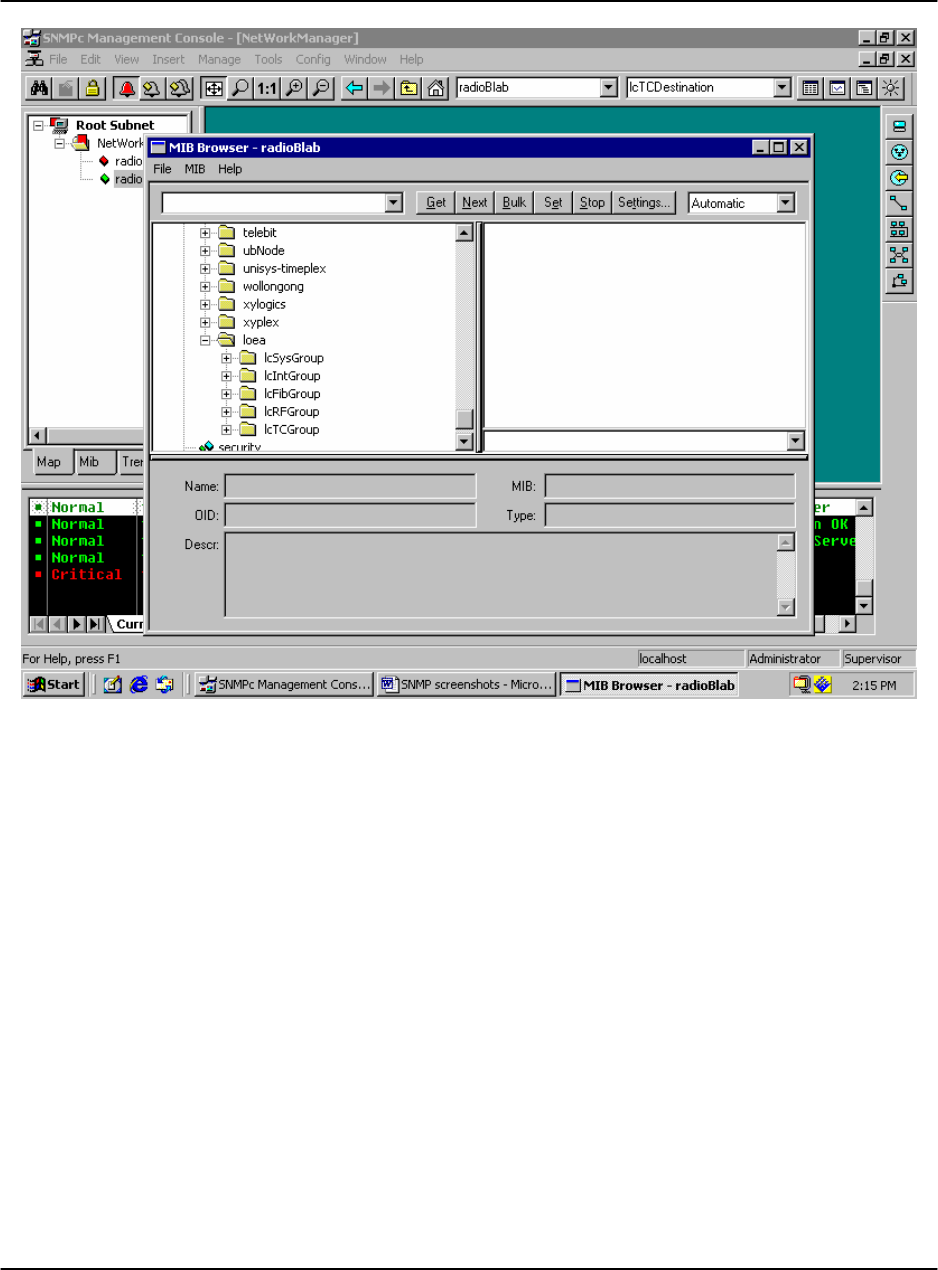This screenshot has height=1270, width=938.
Task: Click the security node icon in MIB tree
Action: pyautogui.click(x=207, y=447)
